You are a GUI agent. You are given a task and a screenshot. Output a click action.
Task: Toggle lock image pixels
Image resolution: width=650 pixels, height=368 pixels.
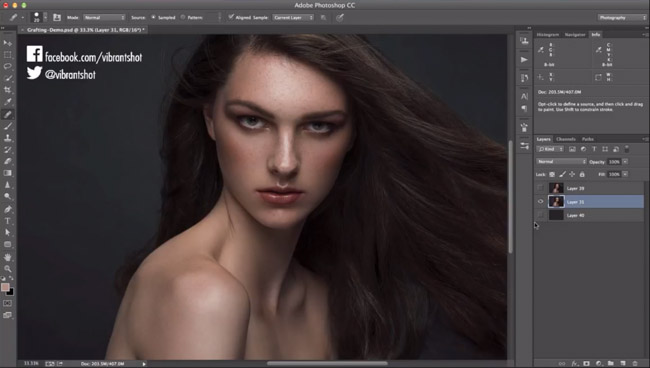click(x=562, y=174)
